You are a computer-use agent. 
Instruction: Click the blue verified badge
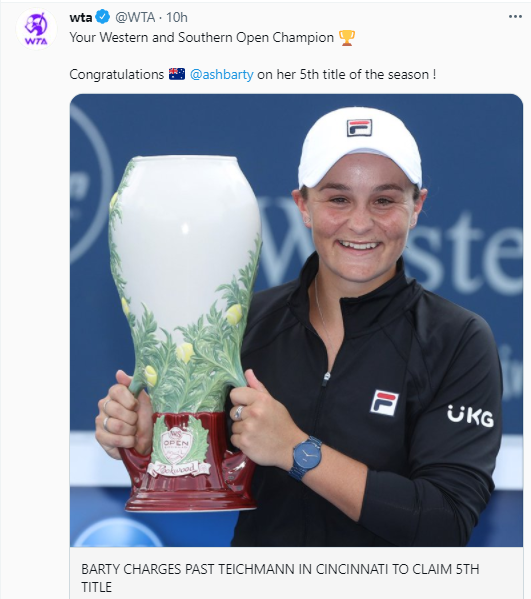[103, 17]
